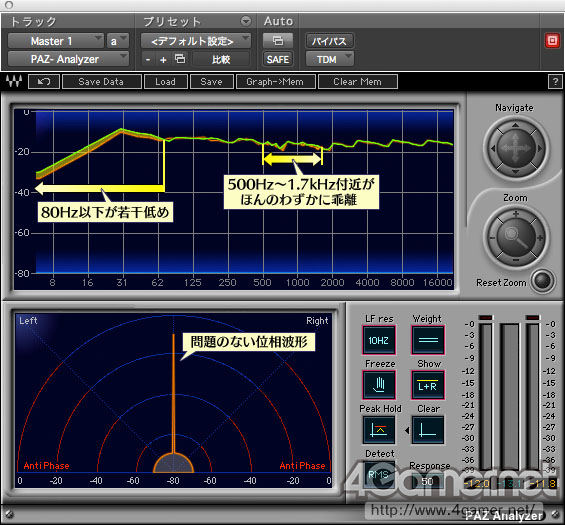Screen dimensions: 565x525
Task: Open the デフォルト設定 preset dropdown
Action: pyautogui.click(x=196, y=41)
